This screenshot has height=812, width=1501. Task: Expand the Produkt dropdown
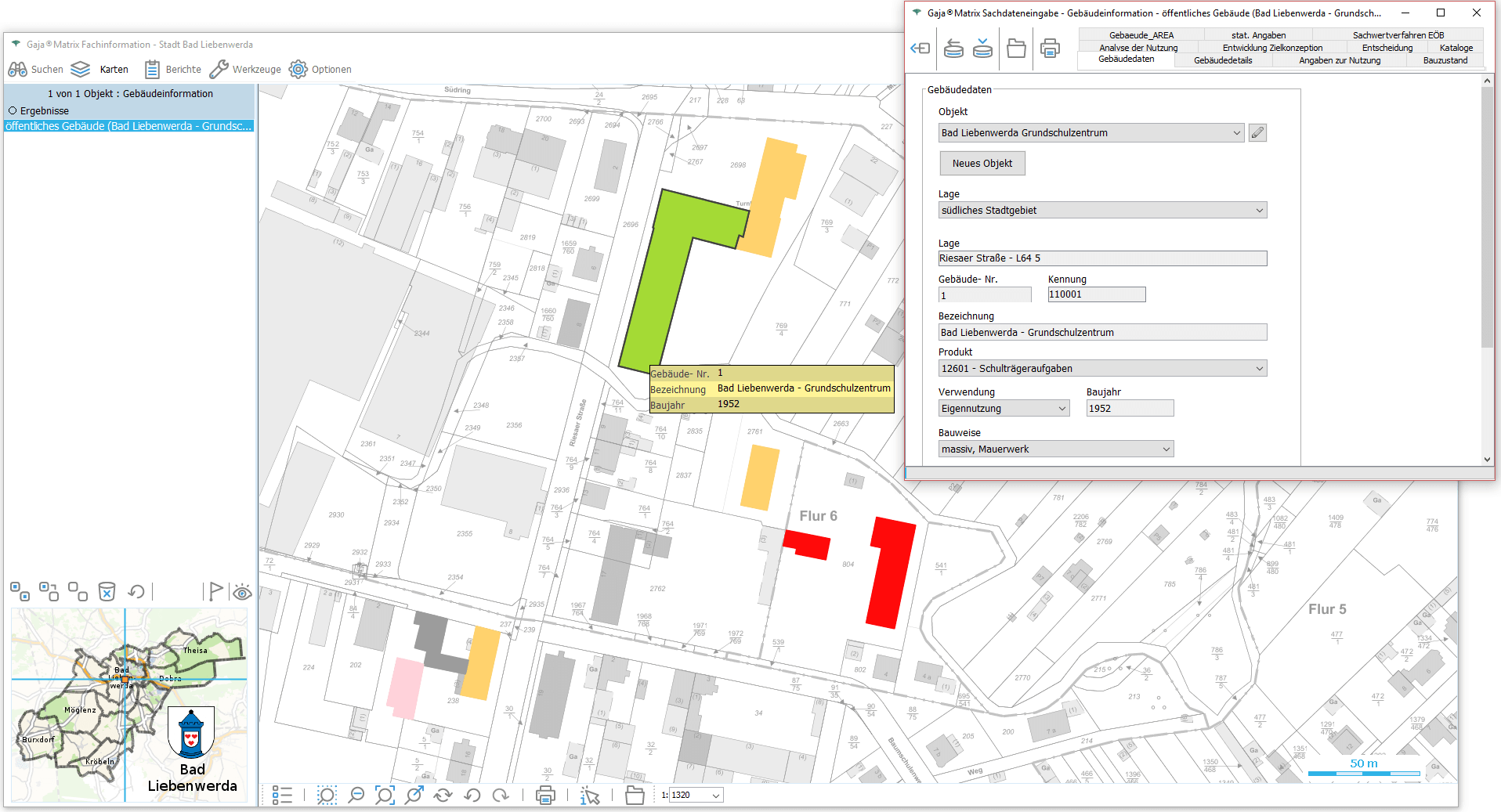tap(1259, 369)
